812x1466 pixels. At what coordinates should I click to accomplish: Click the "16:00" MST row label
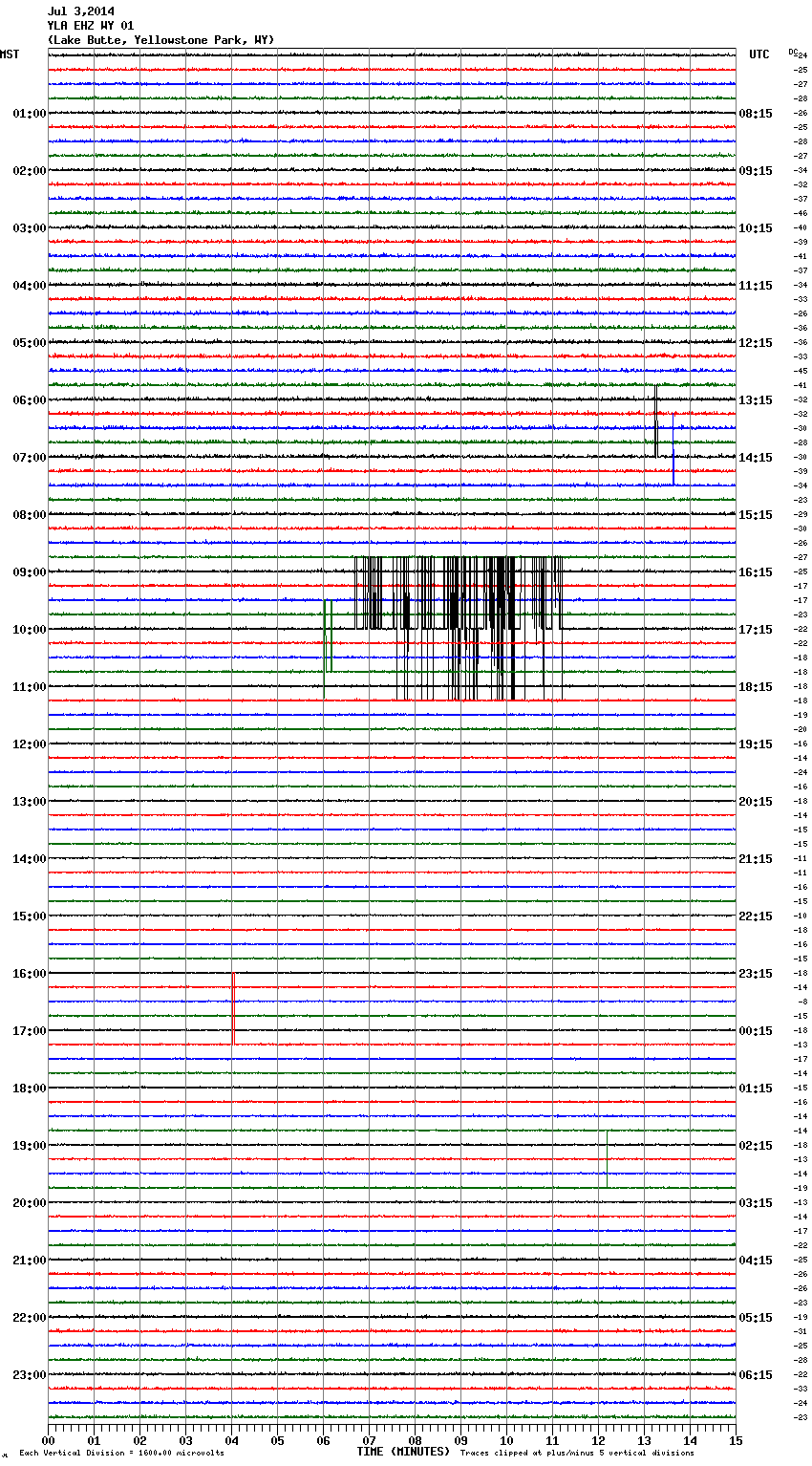point(30,974)
